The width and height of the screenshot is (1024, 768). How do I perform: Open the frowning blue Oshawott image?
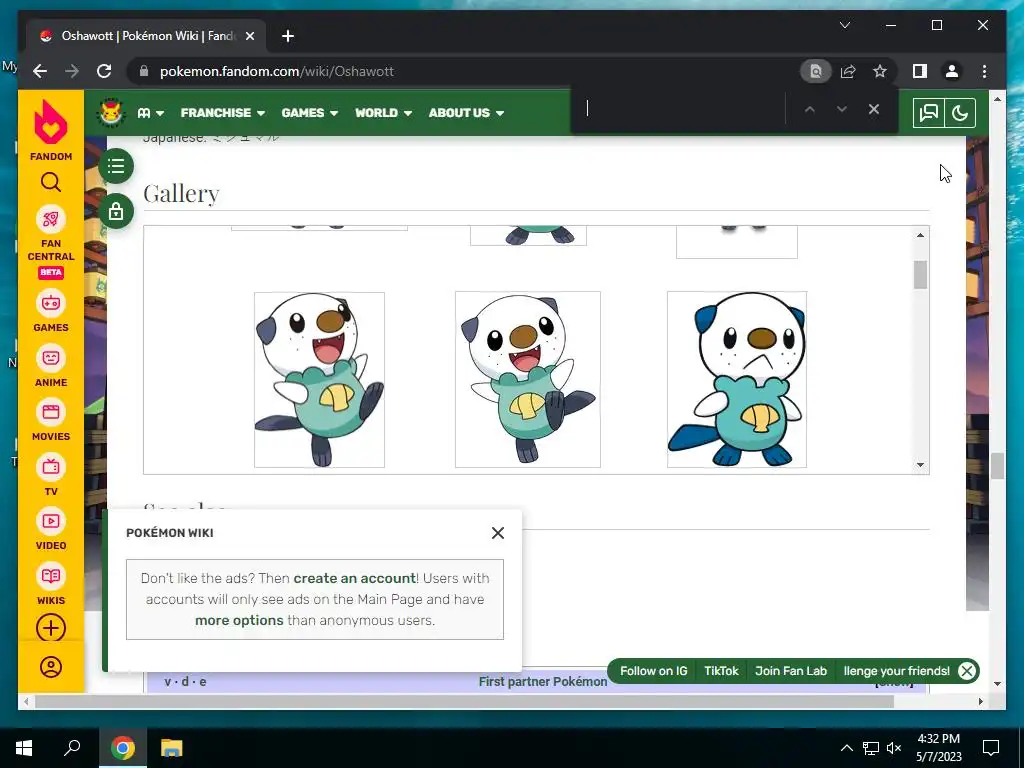point(737,379)
